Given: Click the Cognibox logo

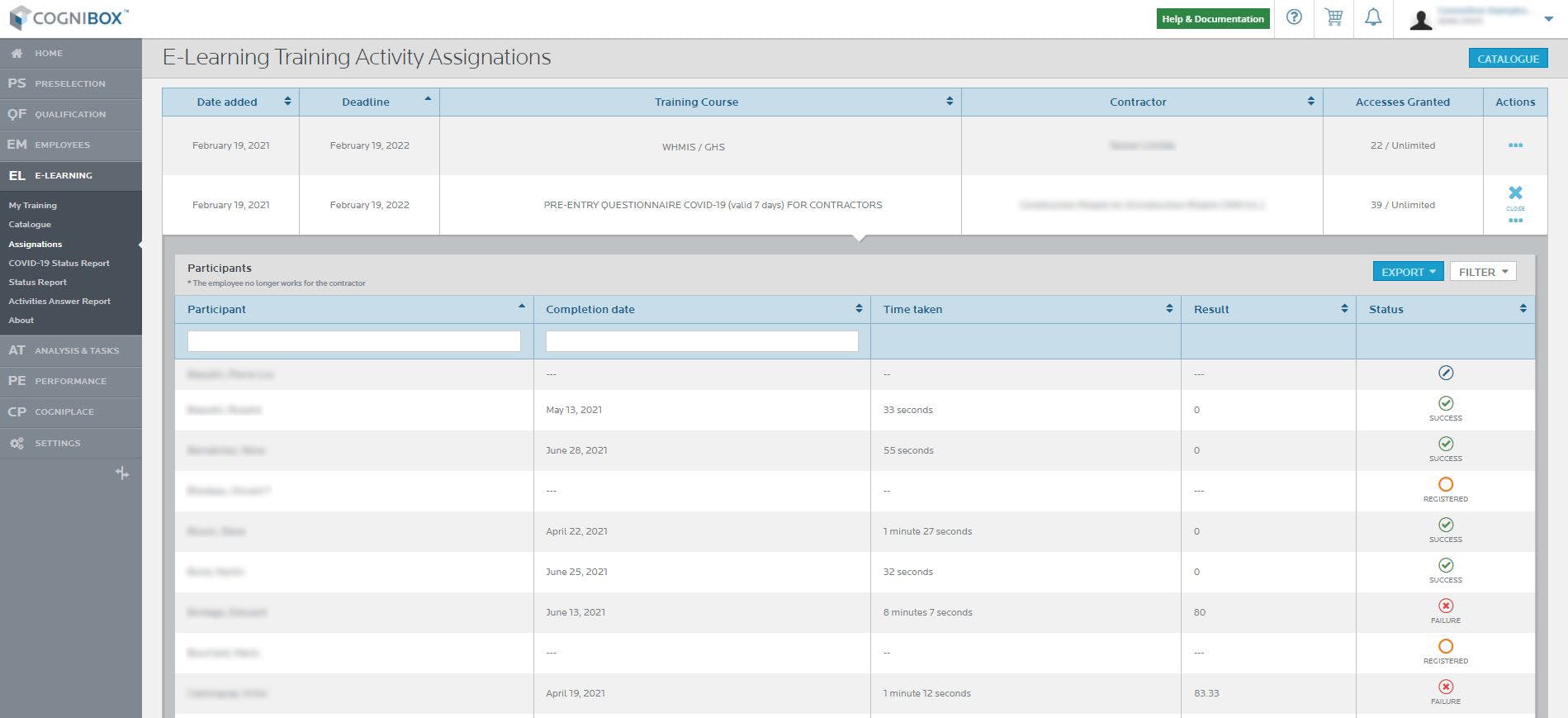Looking at the screenshot, I should click(69, 18).
